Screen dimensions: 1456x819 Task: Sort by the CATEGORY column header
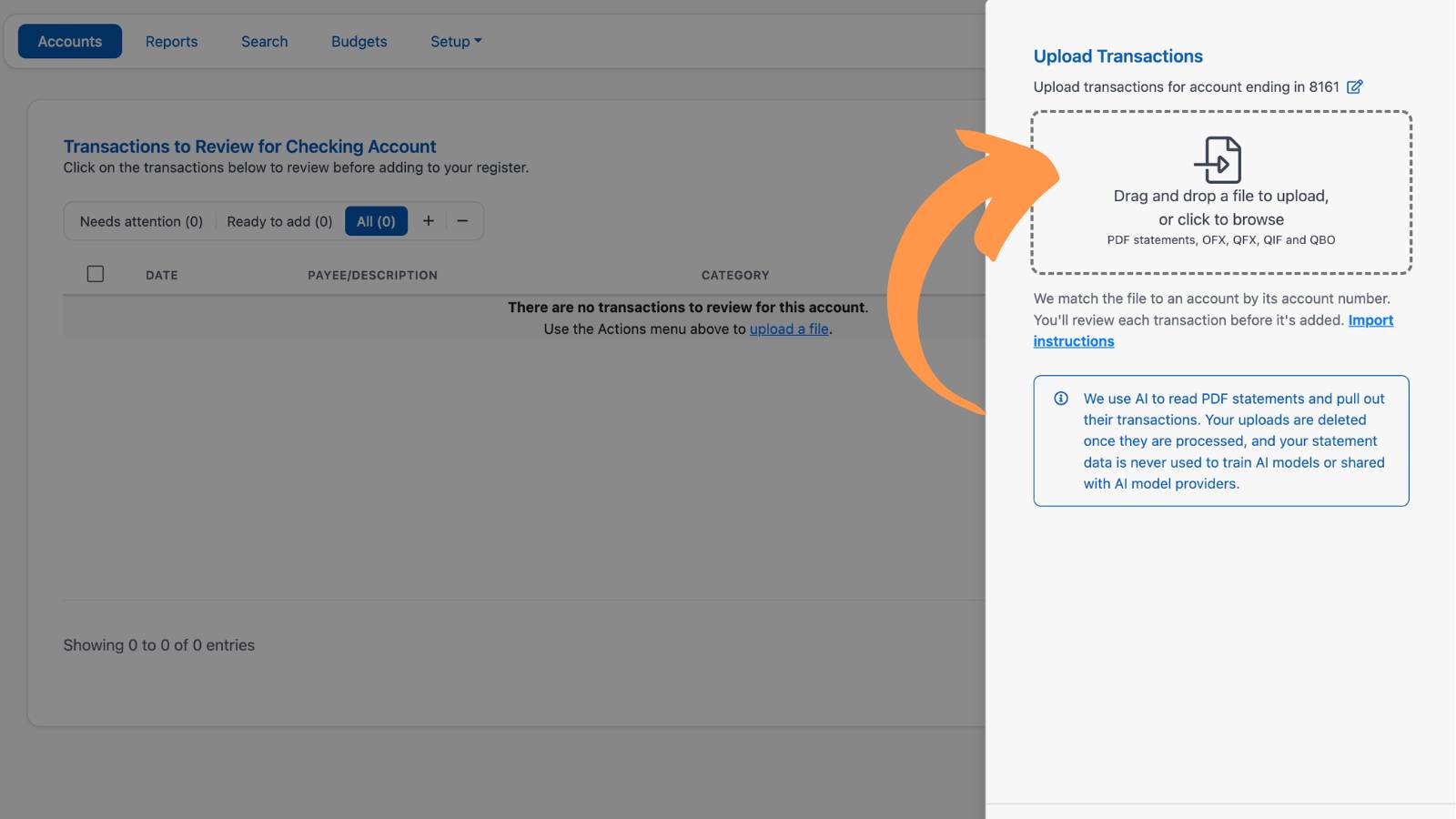[x=735, y=275]
